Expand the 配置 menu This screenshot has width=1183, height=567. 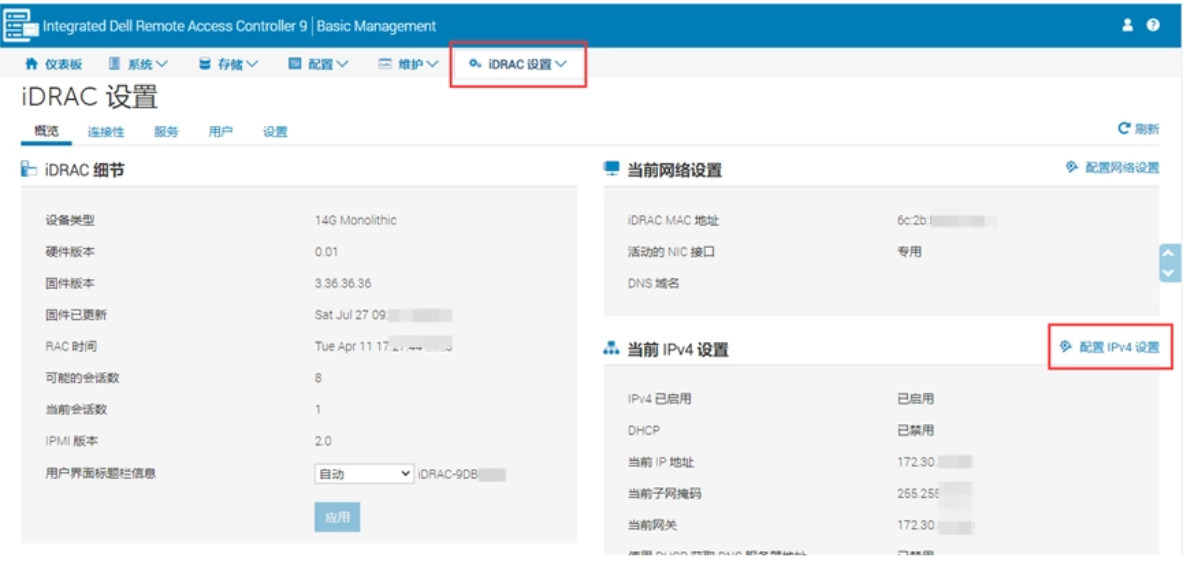point(318,64)
